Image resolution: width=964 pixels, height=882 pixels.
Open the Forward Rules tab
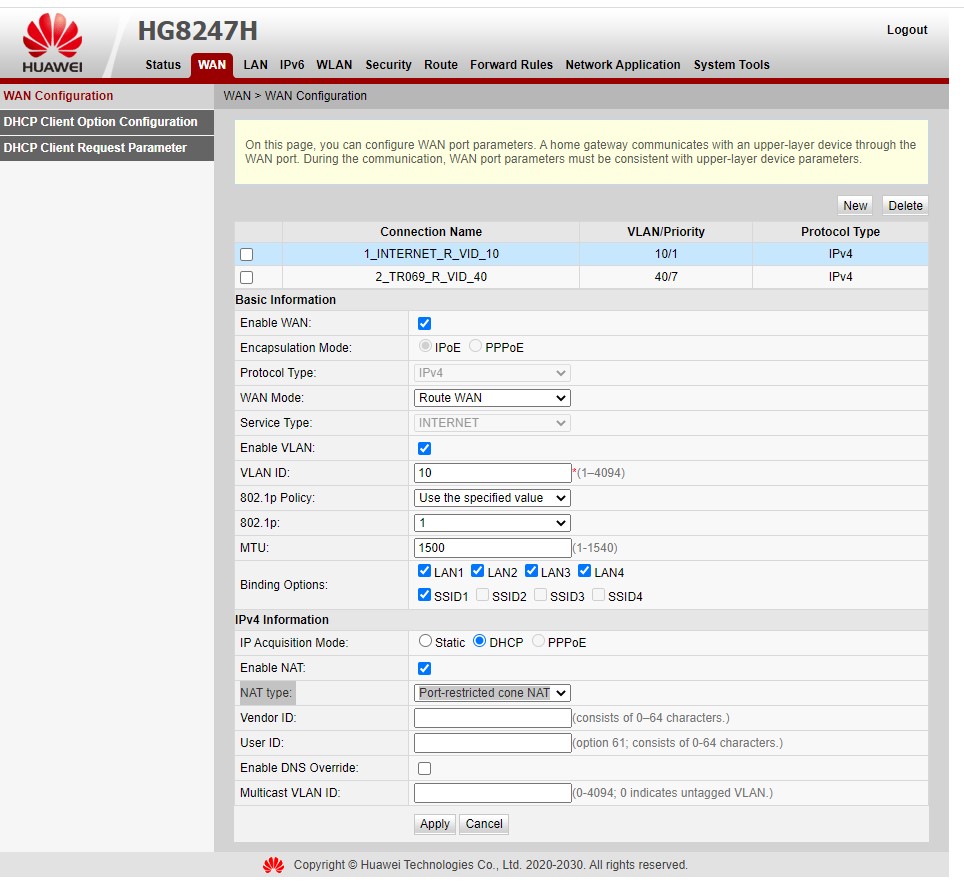(x=511, y=65)
